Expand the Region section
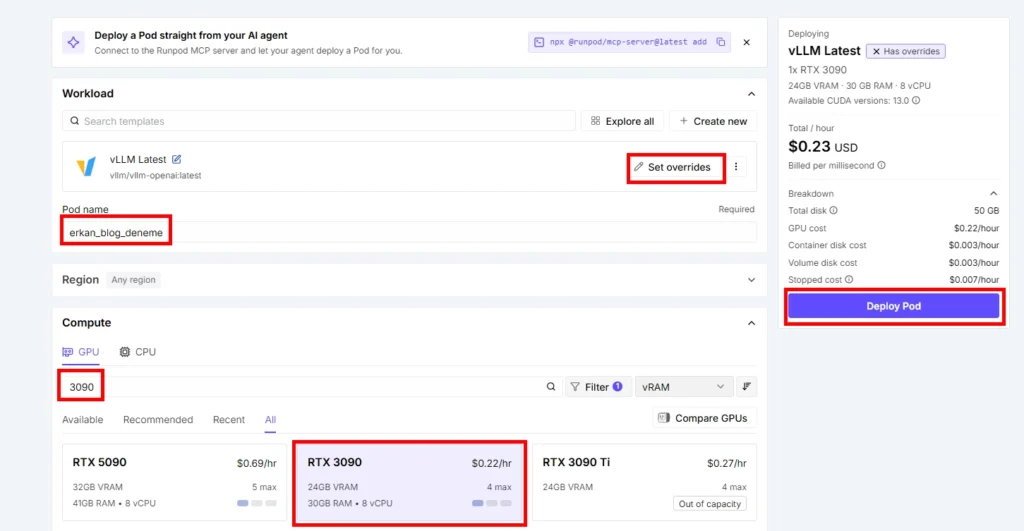The width and height of the screenshot is (1024, 531). pyautogui.click(x=751, y=280)
